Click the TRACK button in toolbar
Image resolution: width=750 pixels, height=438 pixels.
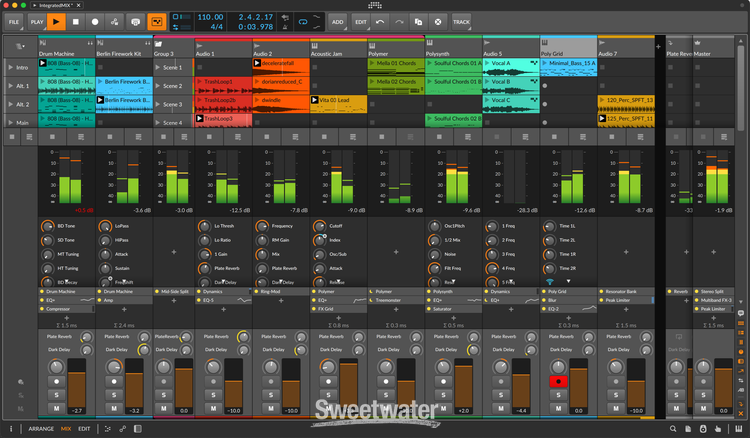461,21
